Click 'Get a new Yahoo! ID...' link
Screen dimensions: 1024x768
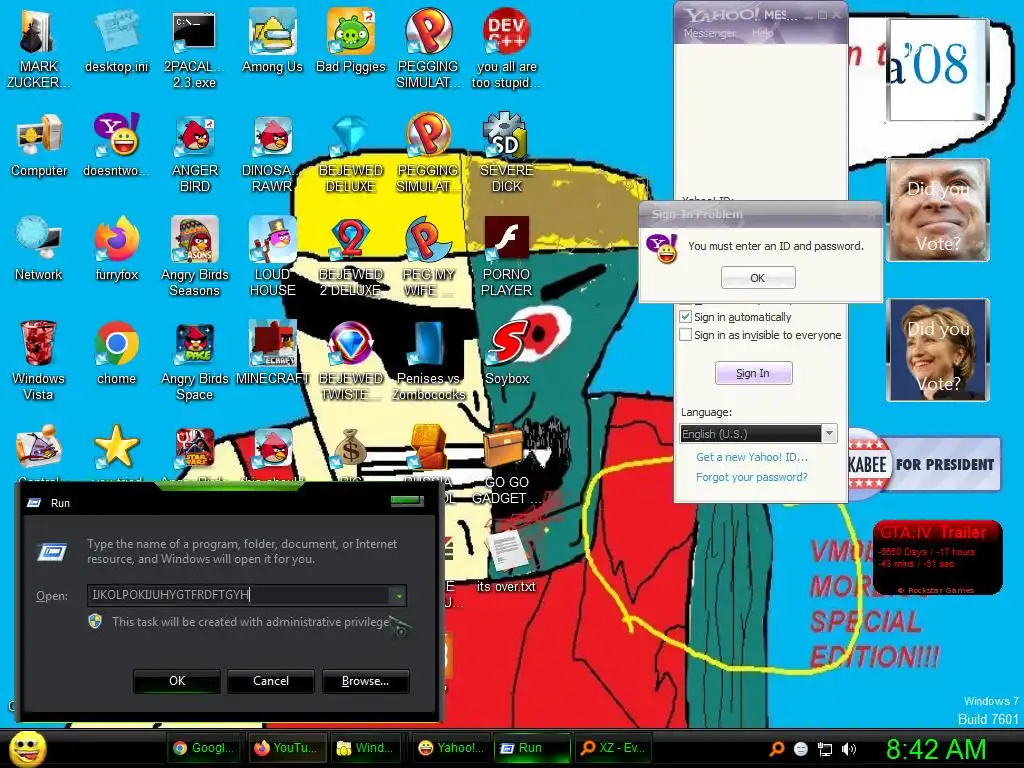pyautogui.click(x=751, y=457)
